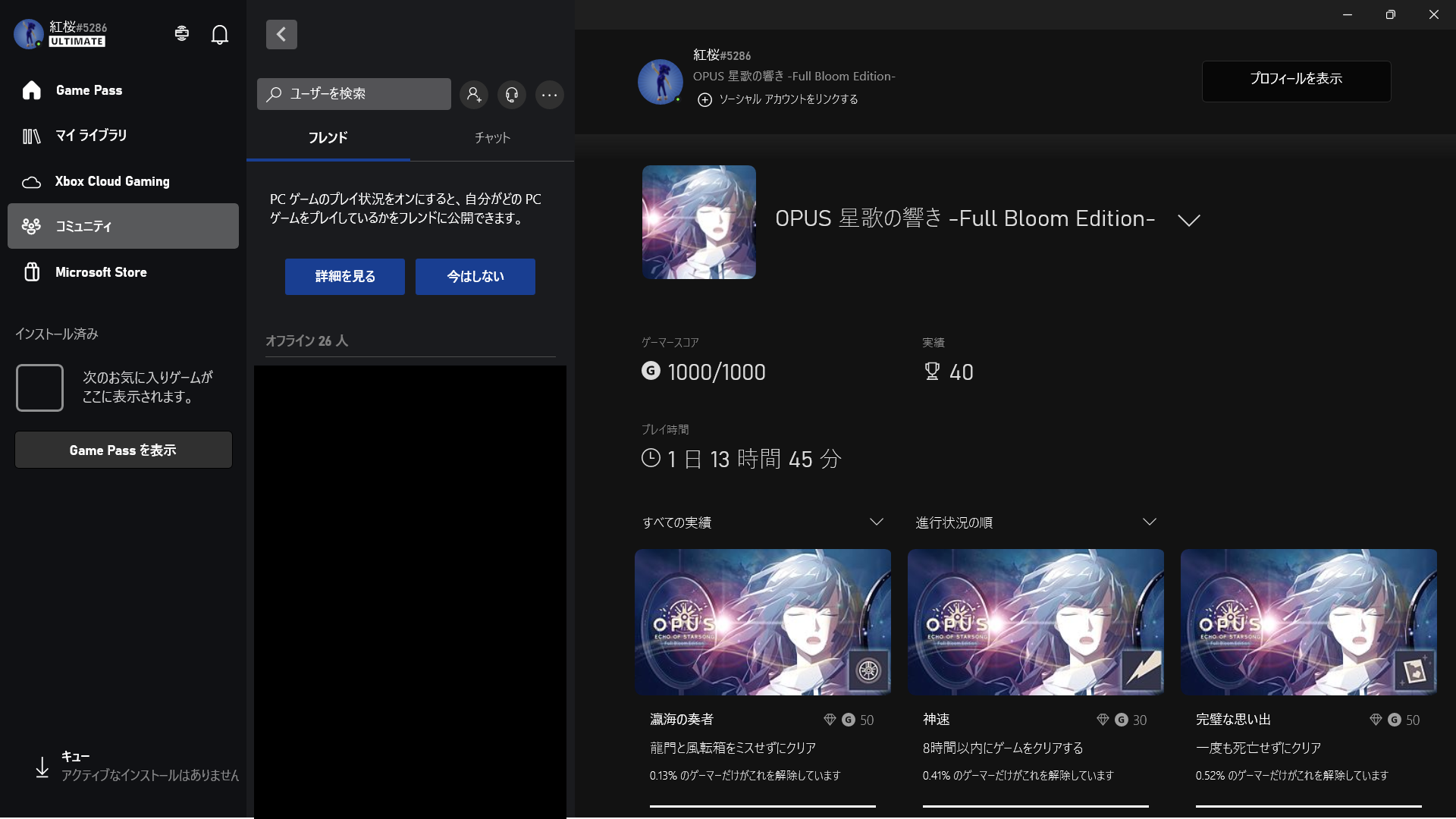Click the 1000/1000 gamerscore value
Image resolution: width=1456 pixels, height=819 pixels.
tap(717, 372)
